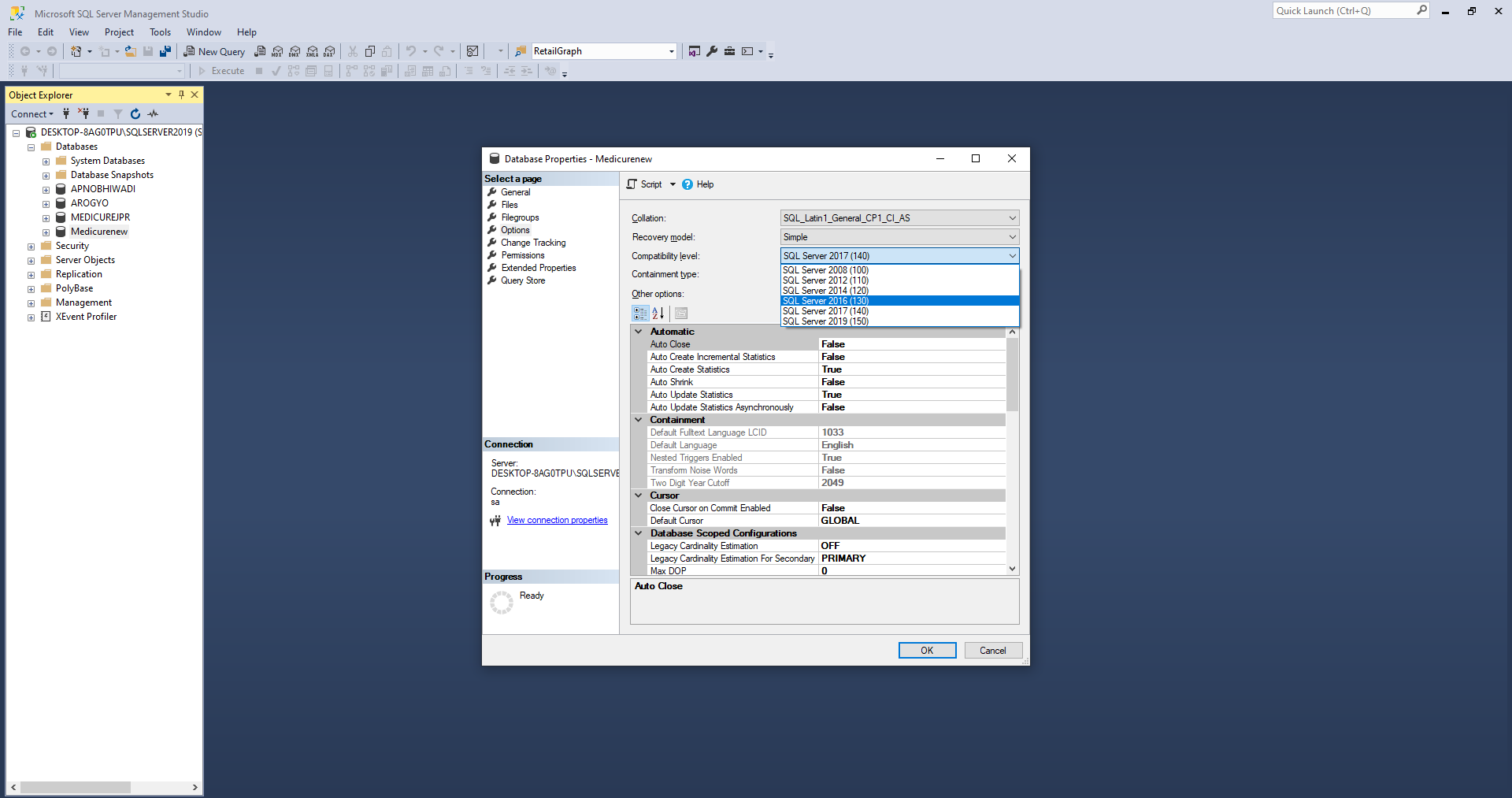Screen dimensions: 1512x798
Task: Close the Object Explorer panel
Action: [195, 95]
